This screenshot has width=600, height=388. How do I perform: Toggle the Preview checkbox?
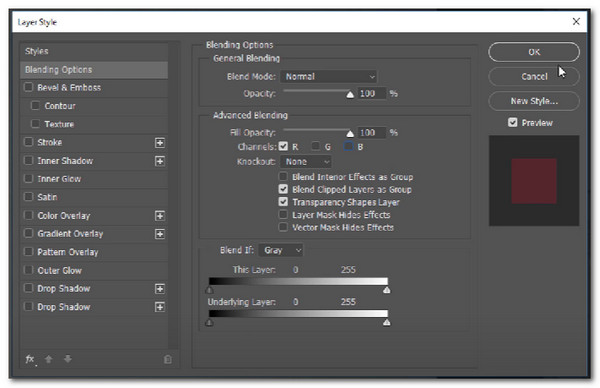click(x=513, y=122)
